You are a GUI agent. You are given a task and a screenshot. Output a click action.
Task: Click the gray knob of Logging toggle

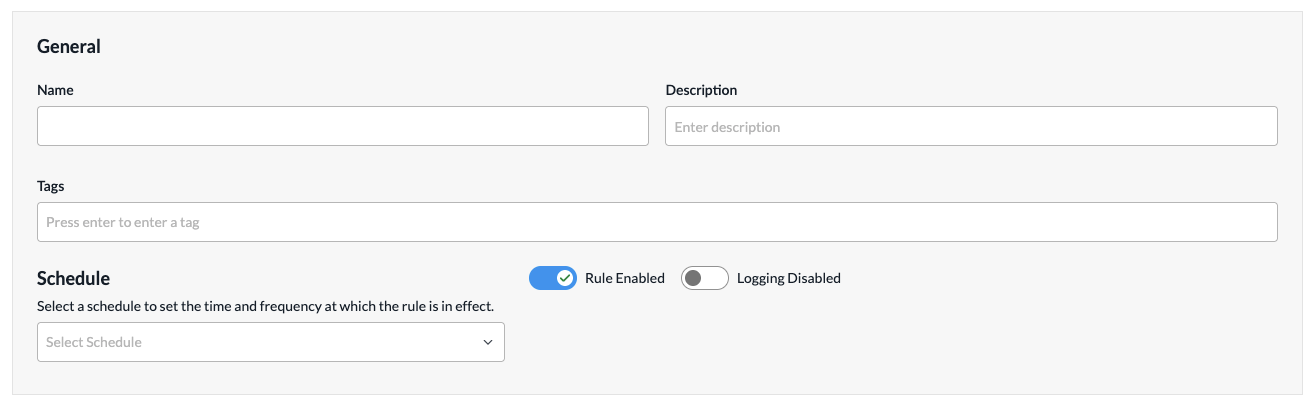(693, 278)
